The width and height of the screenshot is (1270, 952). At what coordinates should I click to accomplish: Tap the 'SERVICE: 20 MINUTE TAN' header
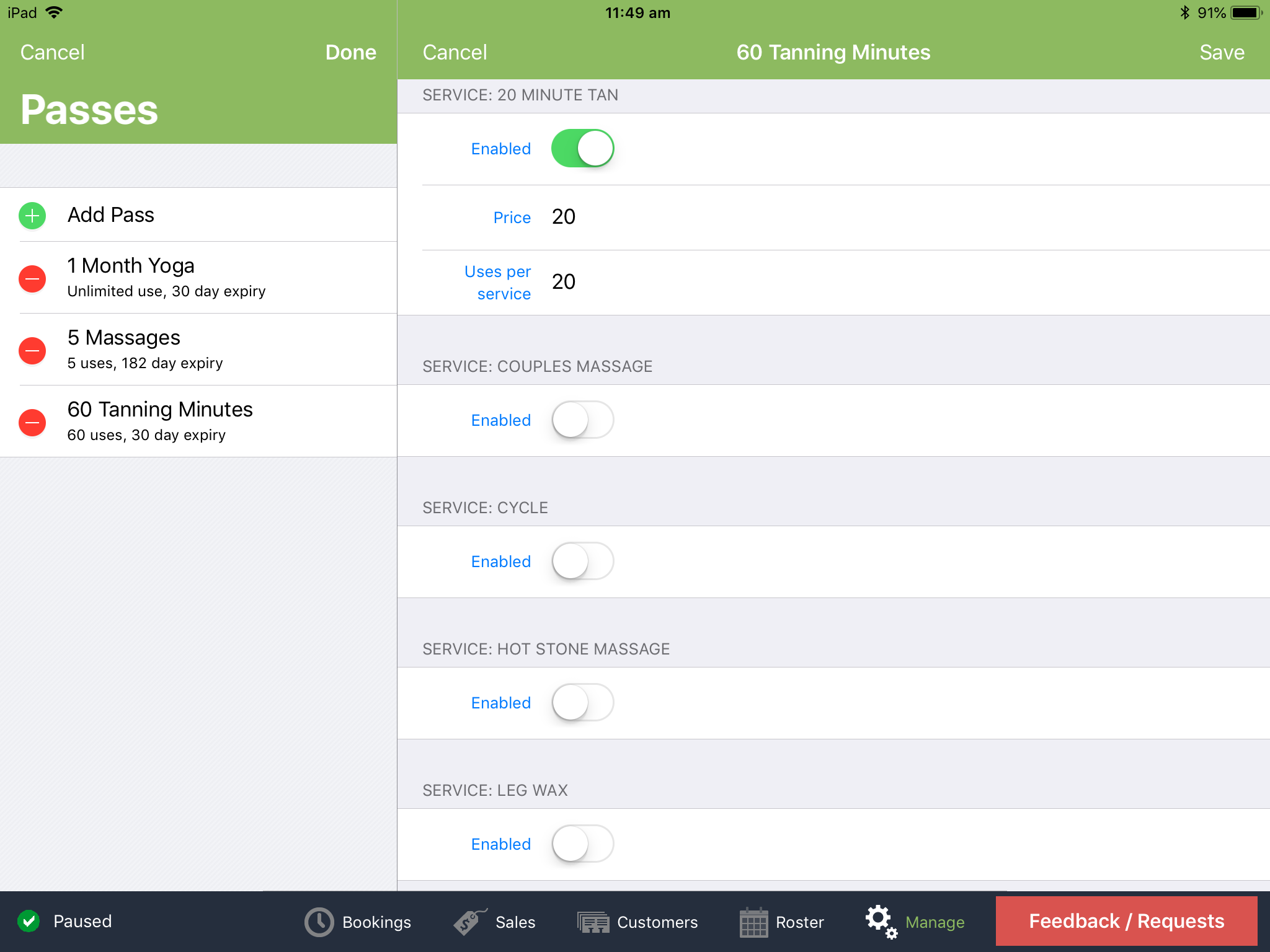[x=520, y=95]
